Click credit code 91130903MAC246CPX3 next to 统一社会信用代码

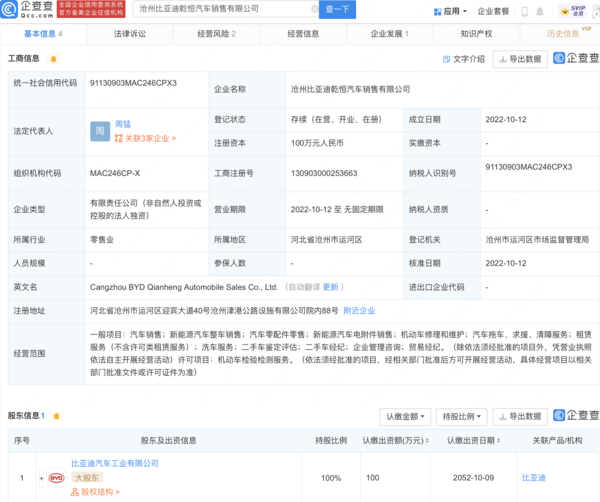(x=133, y=83)
